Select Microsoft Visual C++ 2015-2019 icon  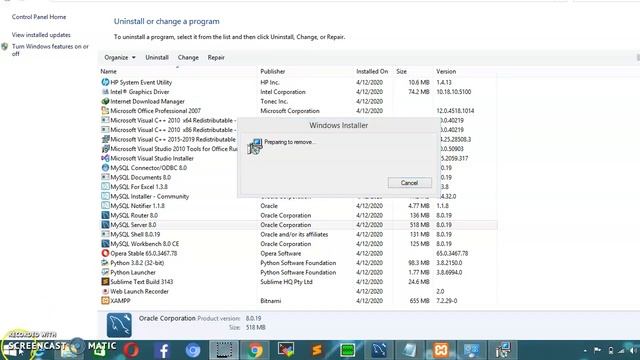(x=105, y=139)
